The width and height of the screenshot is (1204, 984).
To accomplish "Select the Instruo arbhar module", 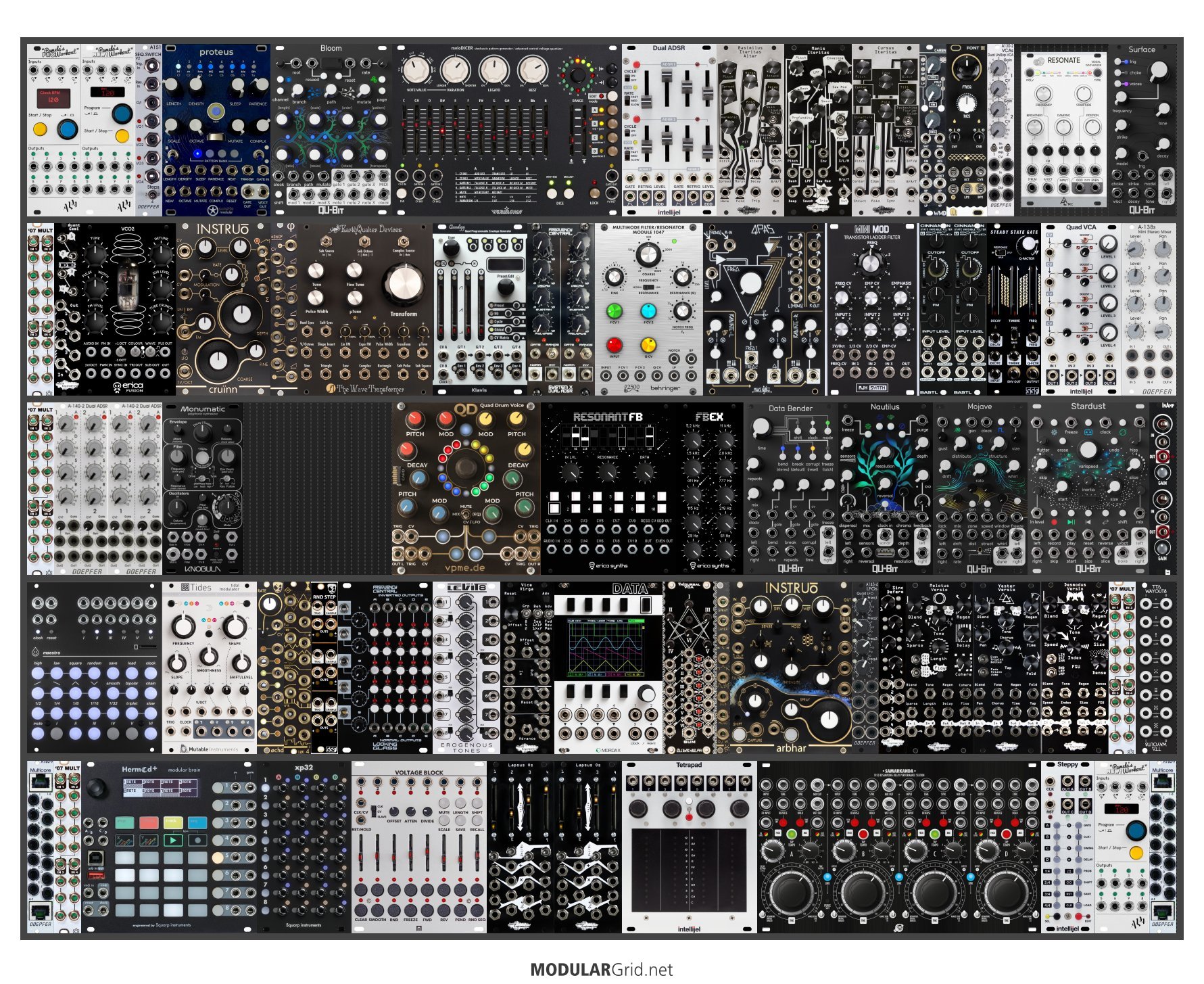I will (x=791, y=668).
